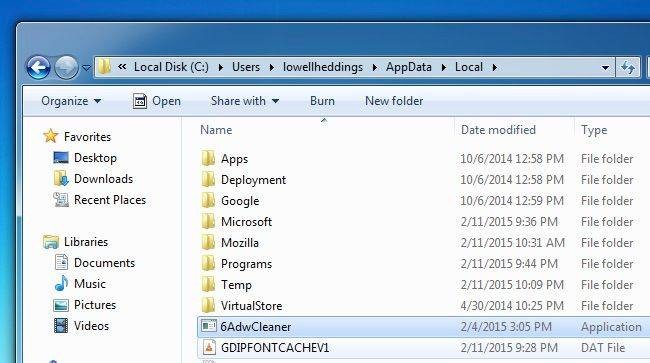Click Open in the command bar
Screen dimensions: 650x363
[157, 101]
